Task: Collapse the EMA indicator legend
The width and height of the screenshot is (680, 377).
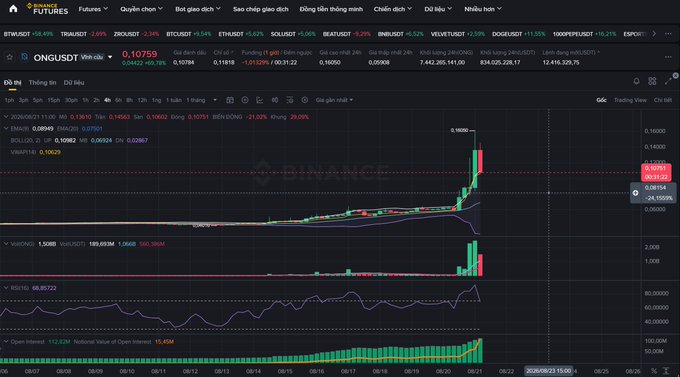Action: coord(6,128)
